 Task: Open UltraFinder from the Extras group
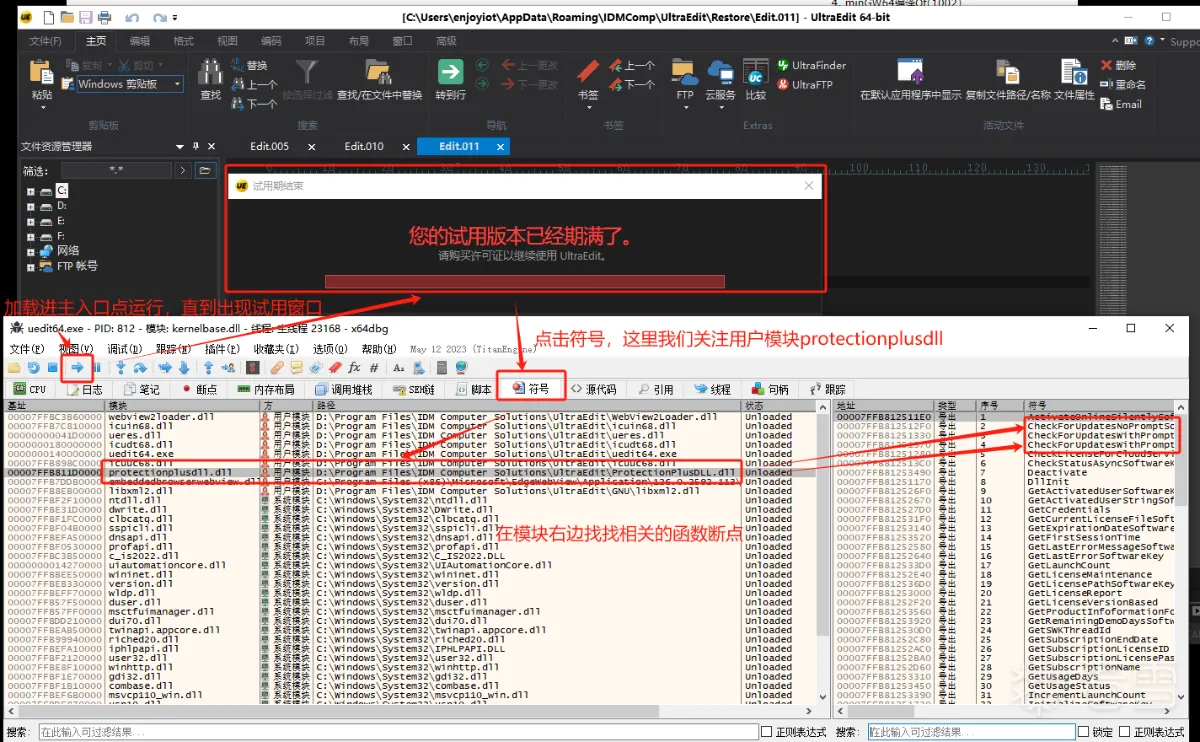point(811,65)
